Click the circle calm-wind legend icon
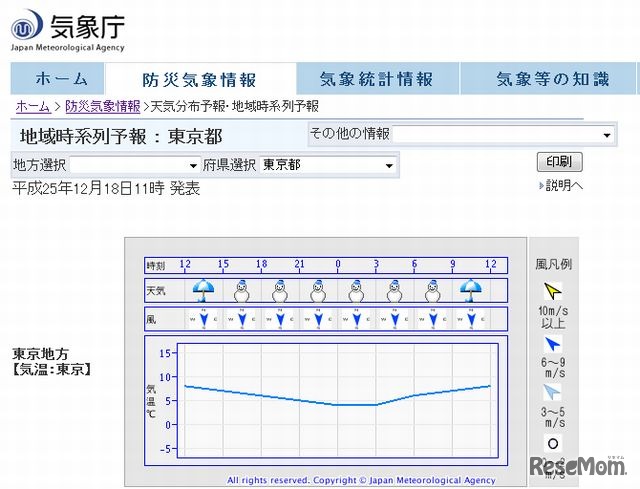This screenshot has width=640, height=489. click(553, 444)
